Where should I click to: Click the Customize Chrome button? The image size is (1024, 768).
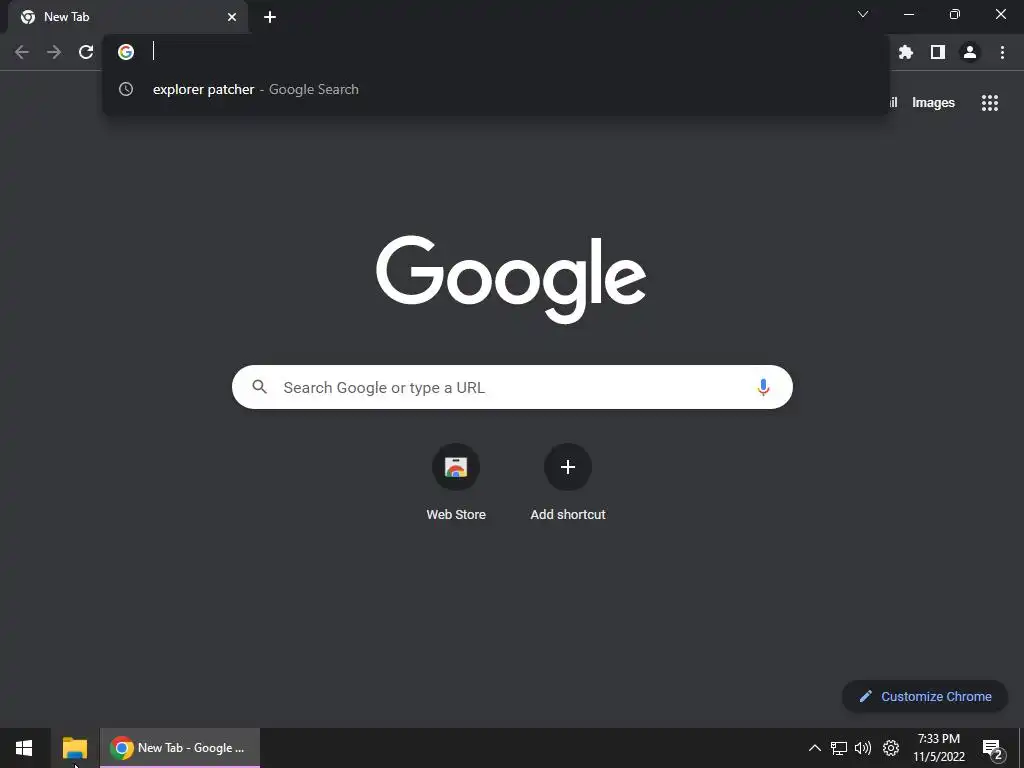pyautogui.click(x=925, y=696)
